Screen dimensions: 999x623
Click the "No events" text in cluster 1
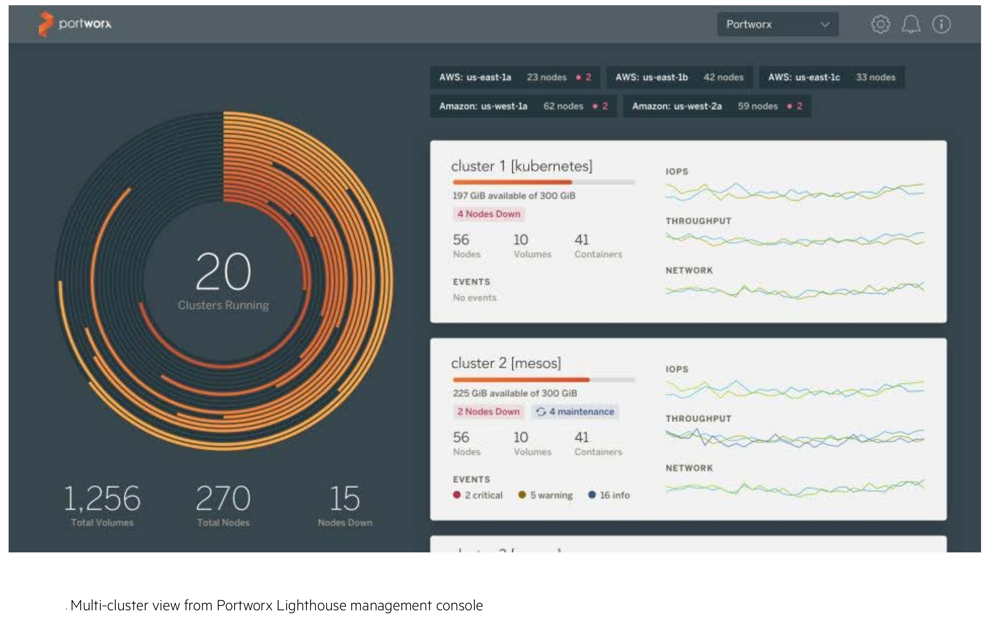[475, 297]
